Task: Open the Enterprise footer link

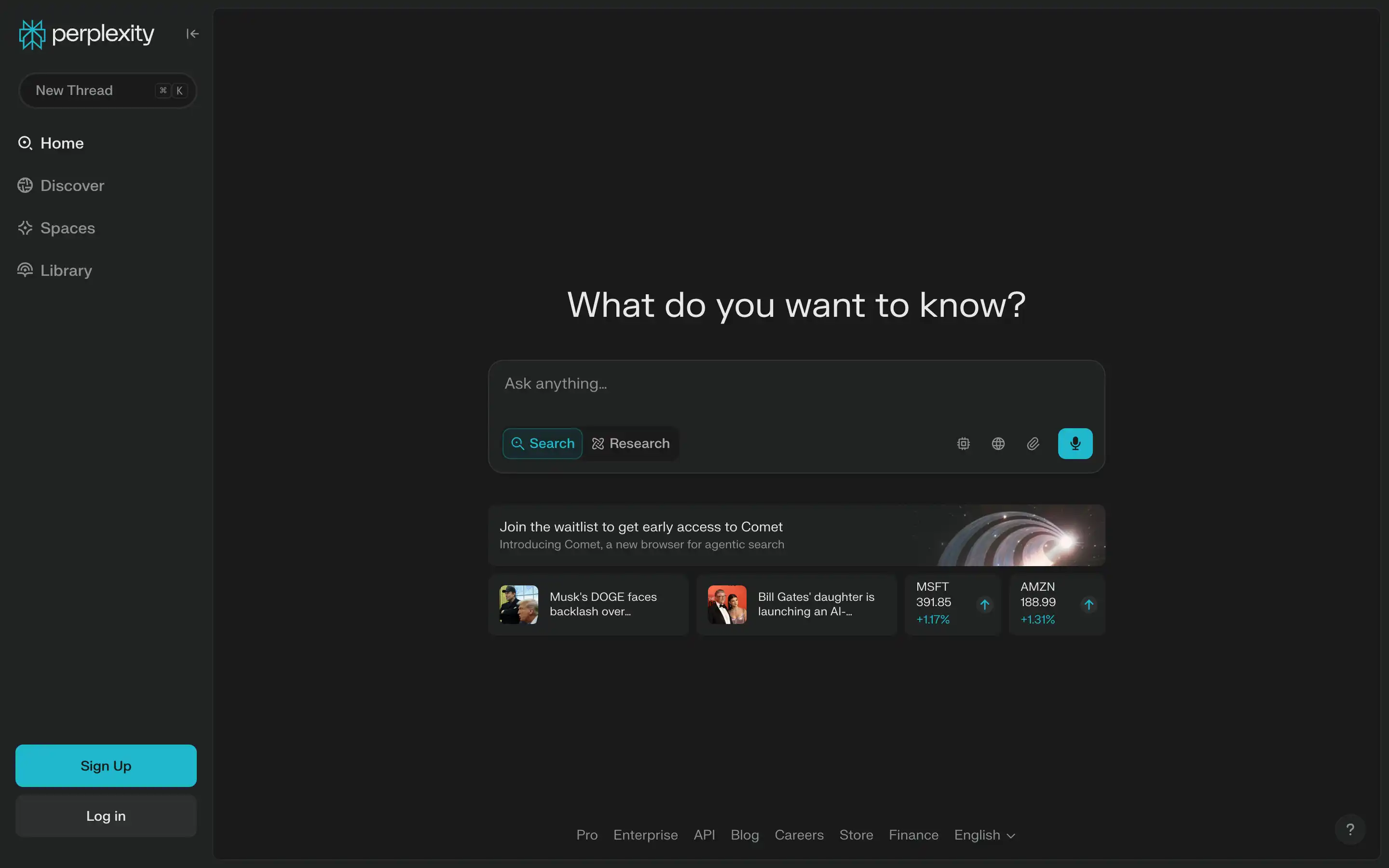Action: 646,835
